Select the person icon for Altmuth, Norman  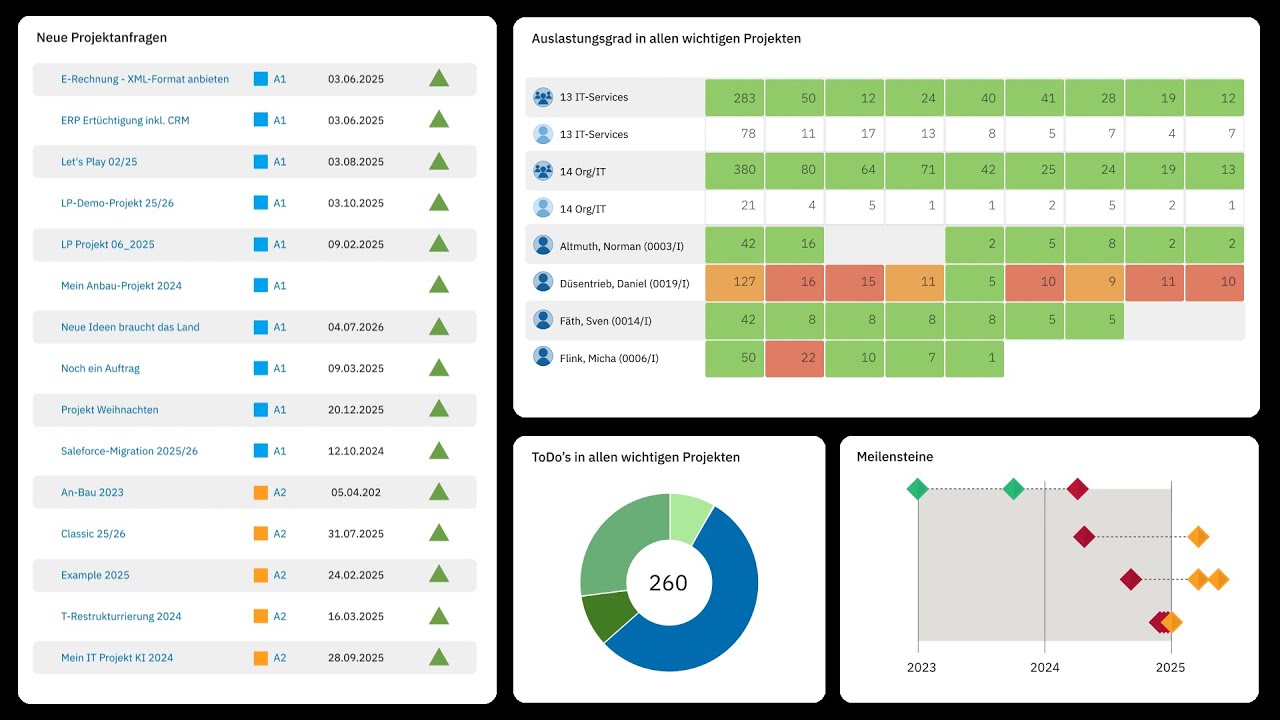point(543,244)
